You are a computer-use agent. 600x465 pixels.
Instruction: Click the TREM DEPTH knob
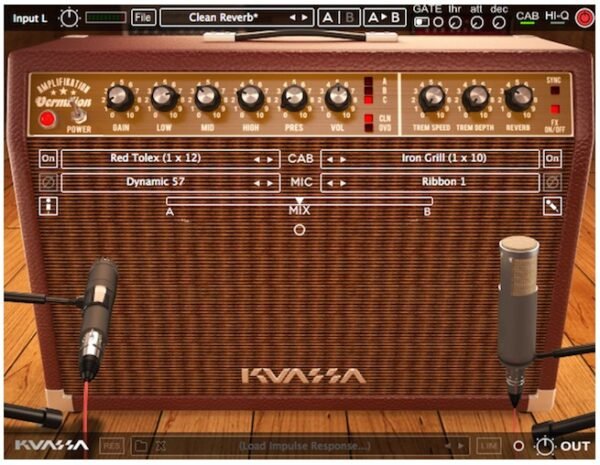[475, 98]
